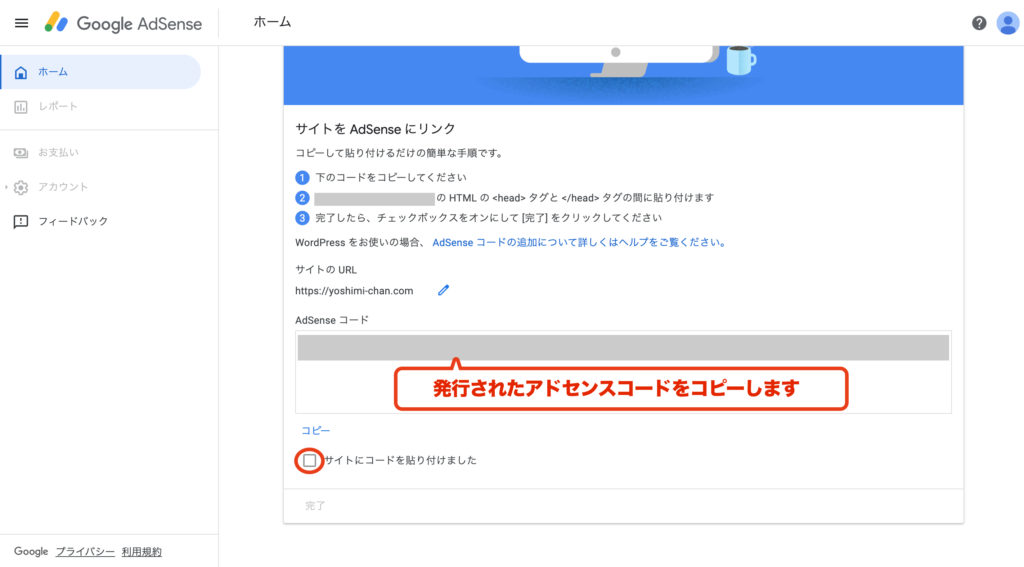Click the お支払い payment icon

click(x=21, y=152)
